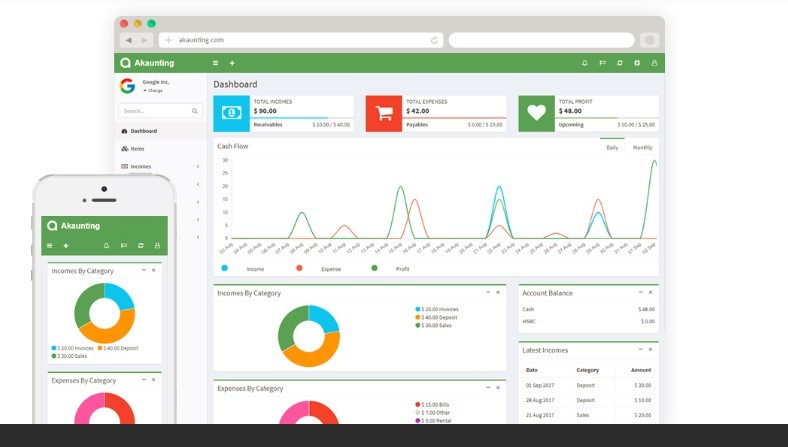
Task: Toggle Profit series in Cash Flow legend
Action: pyautogui.click(x=375, y=268)
